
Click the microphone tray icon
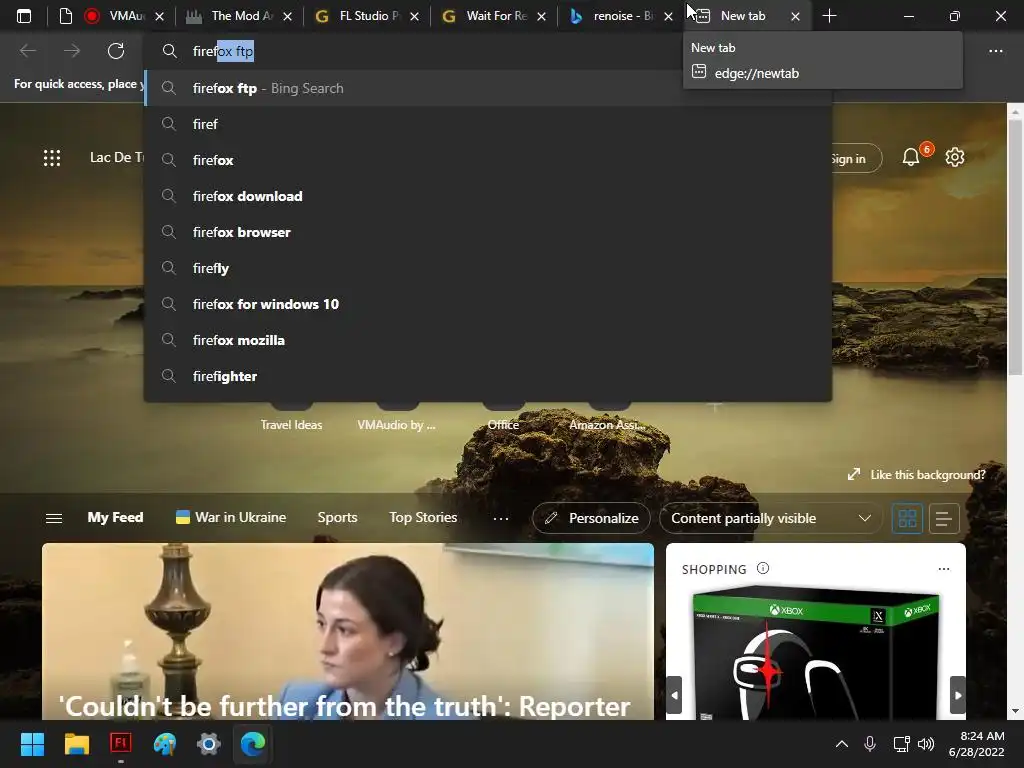click(x=870, y=744)
